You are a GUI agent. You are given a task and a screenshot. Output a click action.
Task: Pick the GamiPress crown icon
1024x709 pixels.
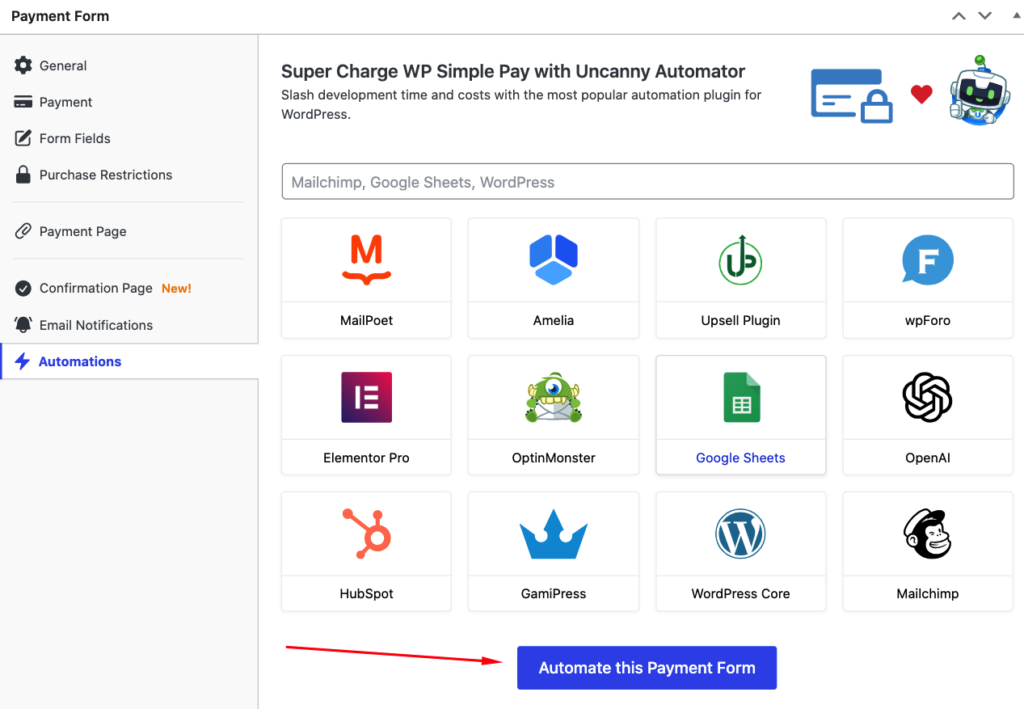pos(553,535)
